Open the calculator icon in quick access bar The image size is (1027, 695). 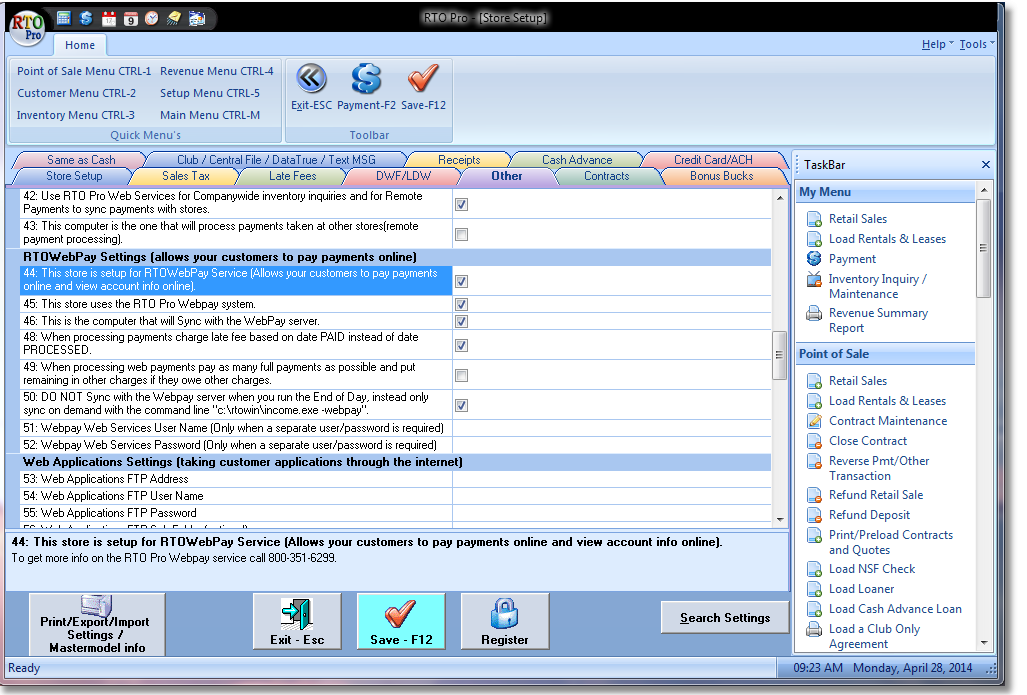(64, 18)
